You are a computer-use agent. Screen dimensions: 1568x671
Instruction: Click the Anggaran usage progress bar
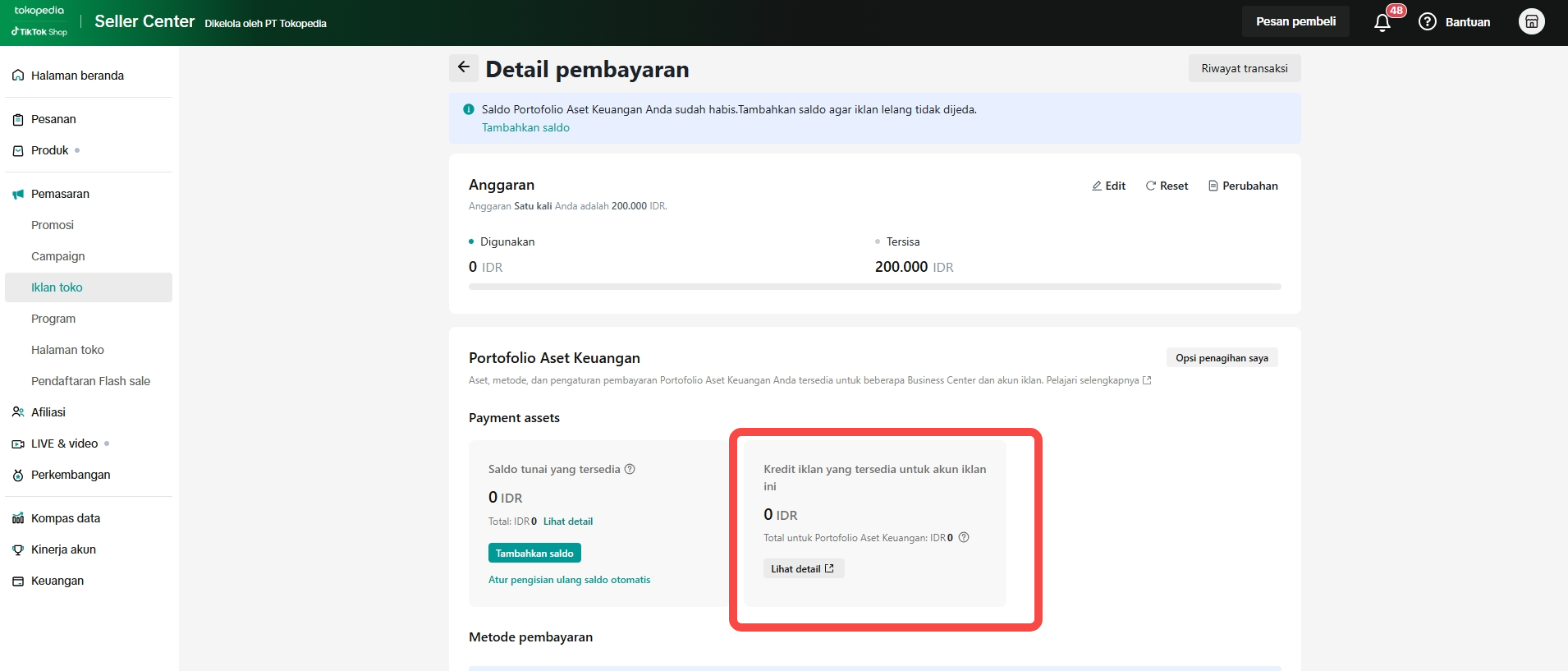[874, 287]
